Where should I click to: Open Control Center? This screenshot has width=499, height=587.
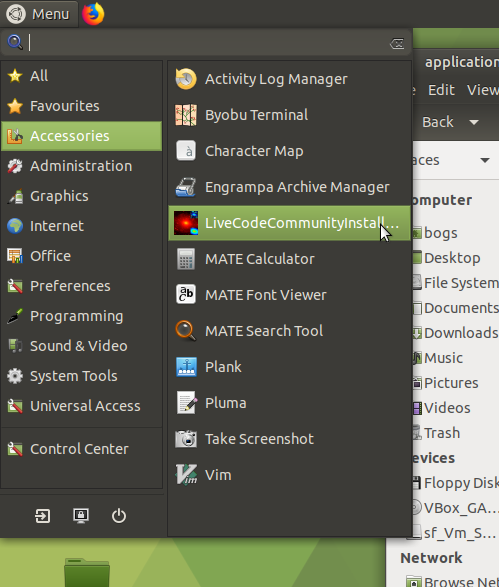(82, 449)
